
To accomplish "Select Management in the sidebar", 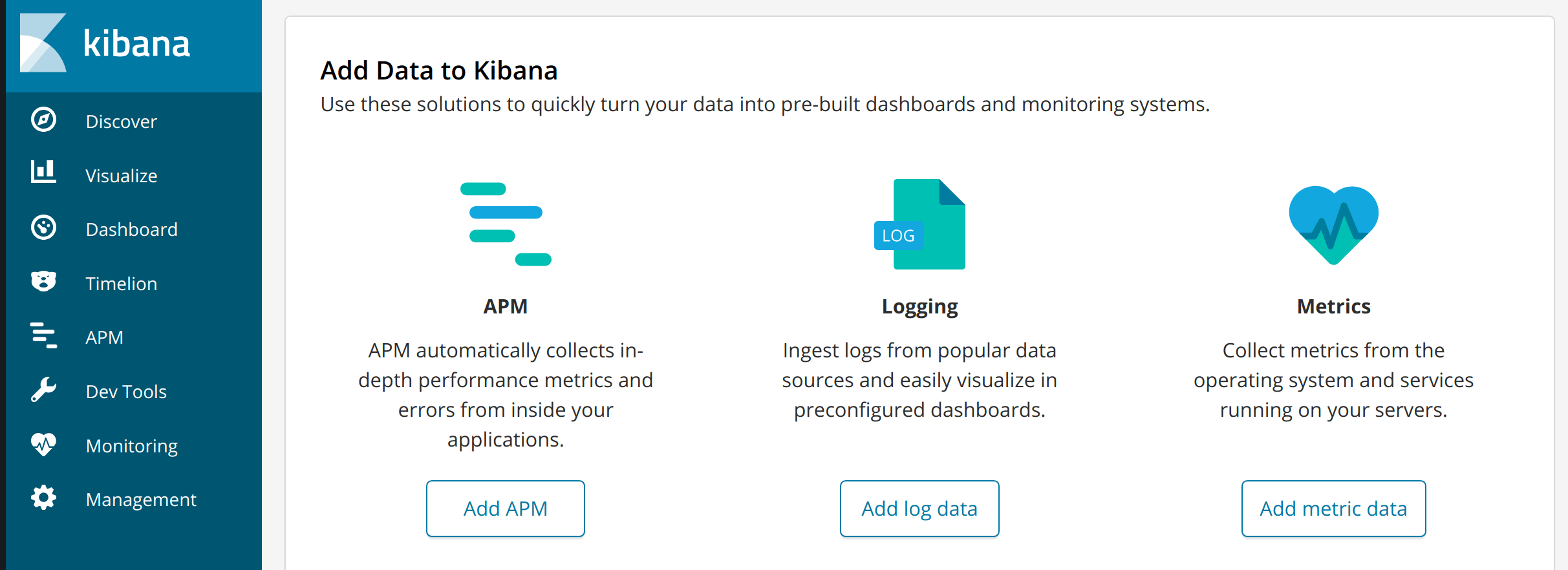I will (x=141, y=498).
